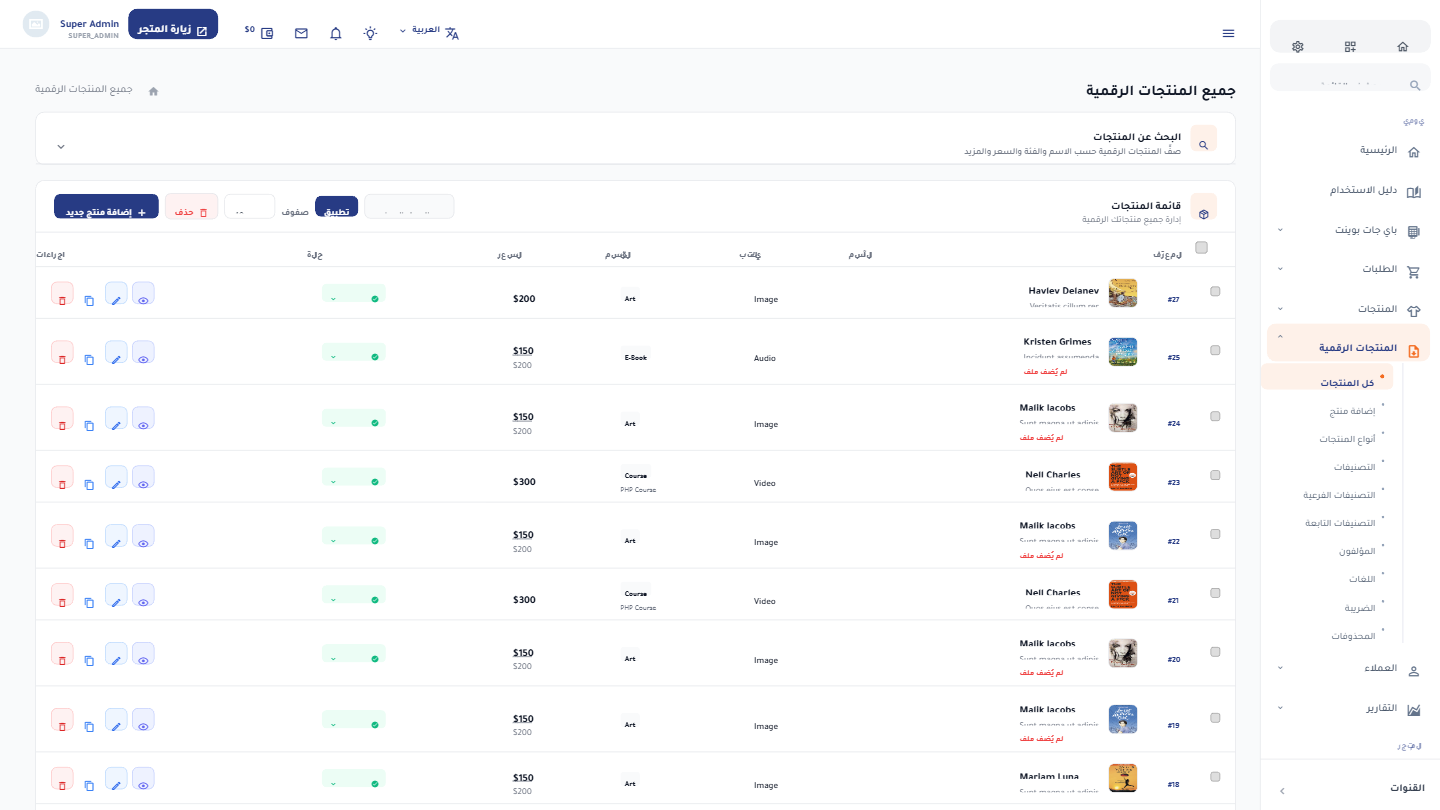Open Kristen Grimes product thumbnail
Viewport: 1440px width, 810px height.
pyautogui.click(x=1123, y=352)
